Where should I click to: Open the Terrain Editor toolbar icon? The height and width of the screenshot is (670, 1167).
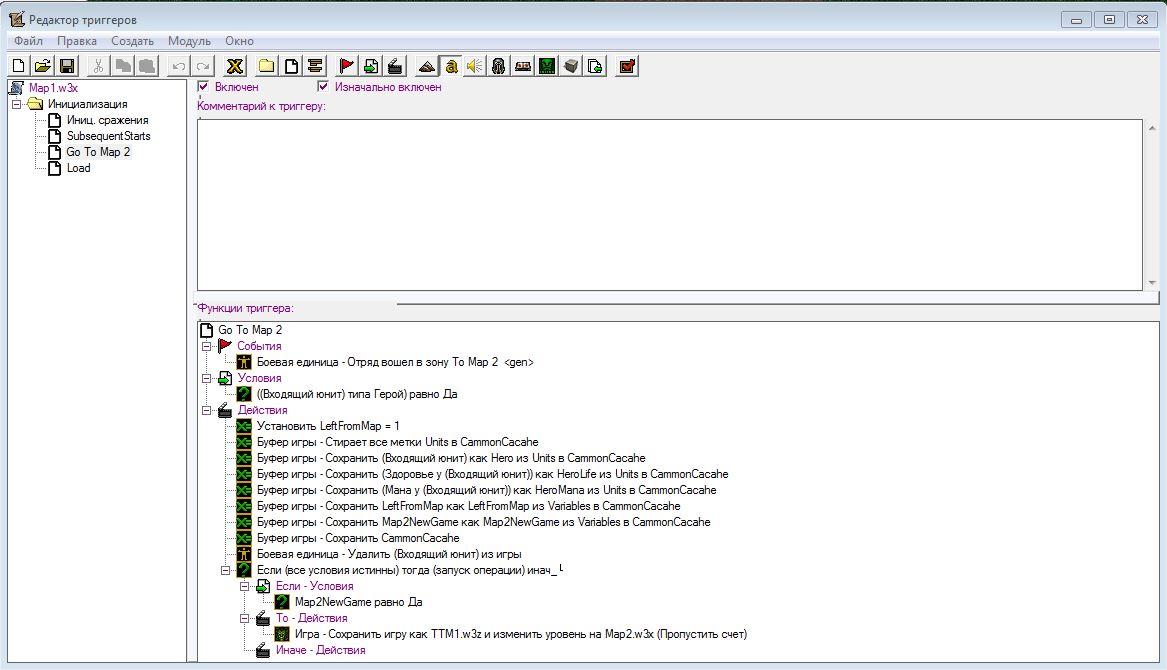click(427, 66)
